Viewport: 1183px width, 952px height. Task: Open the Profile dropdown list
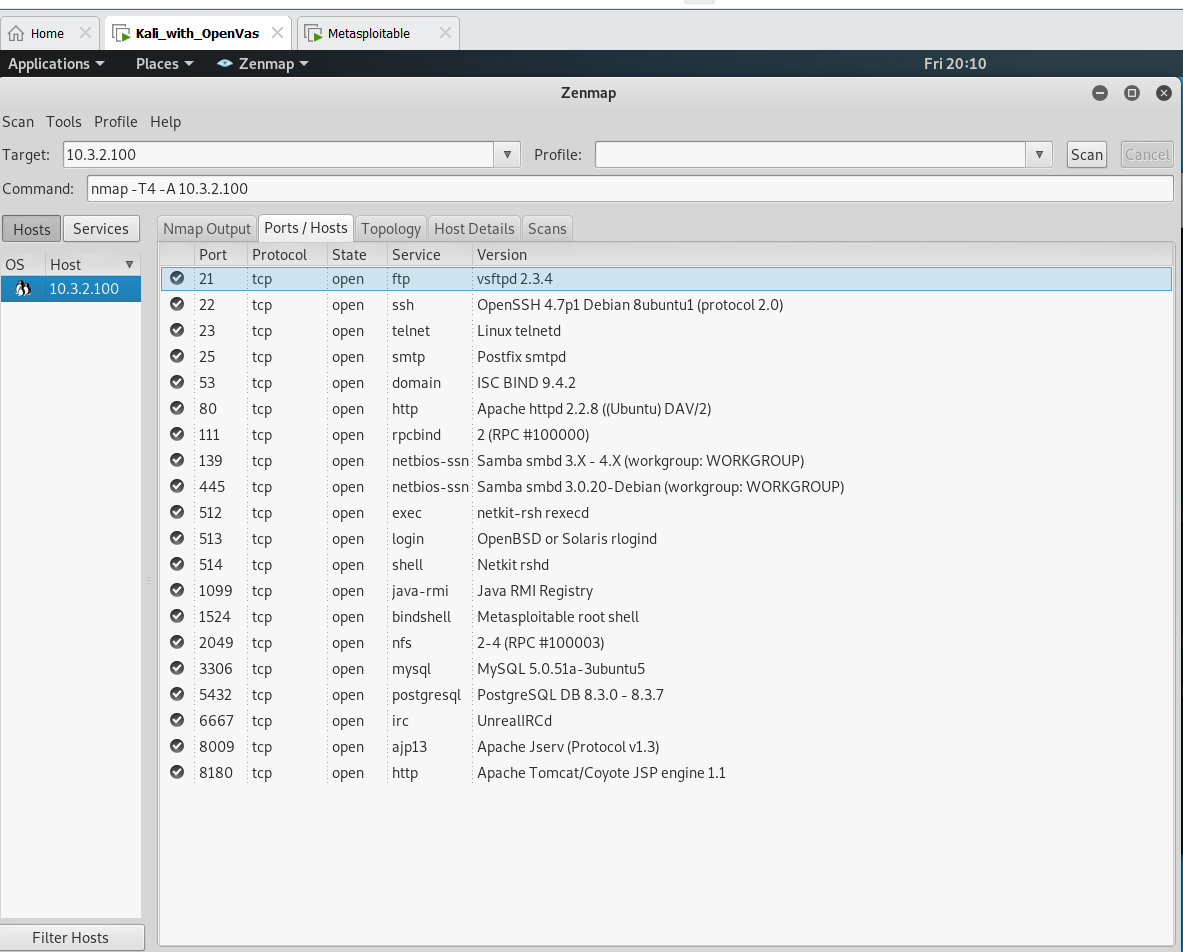click(x=1039, y=154)
